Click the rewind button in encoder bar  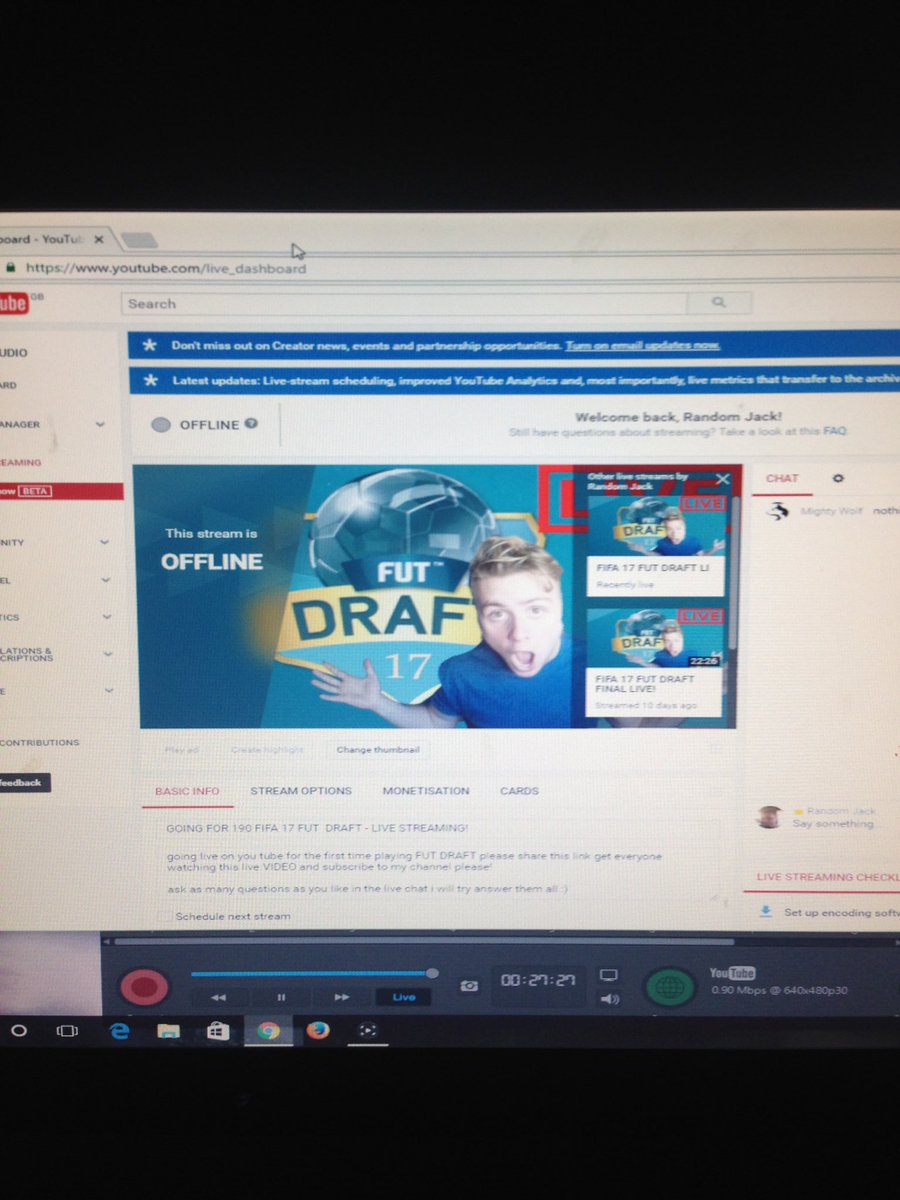click(219, 997)
